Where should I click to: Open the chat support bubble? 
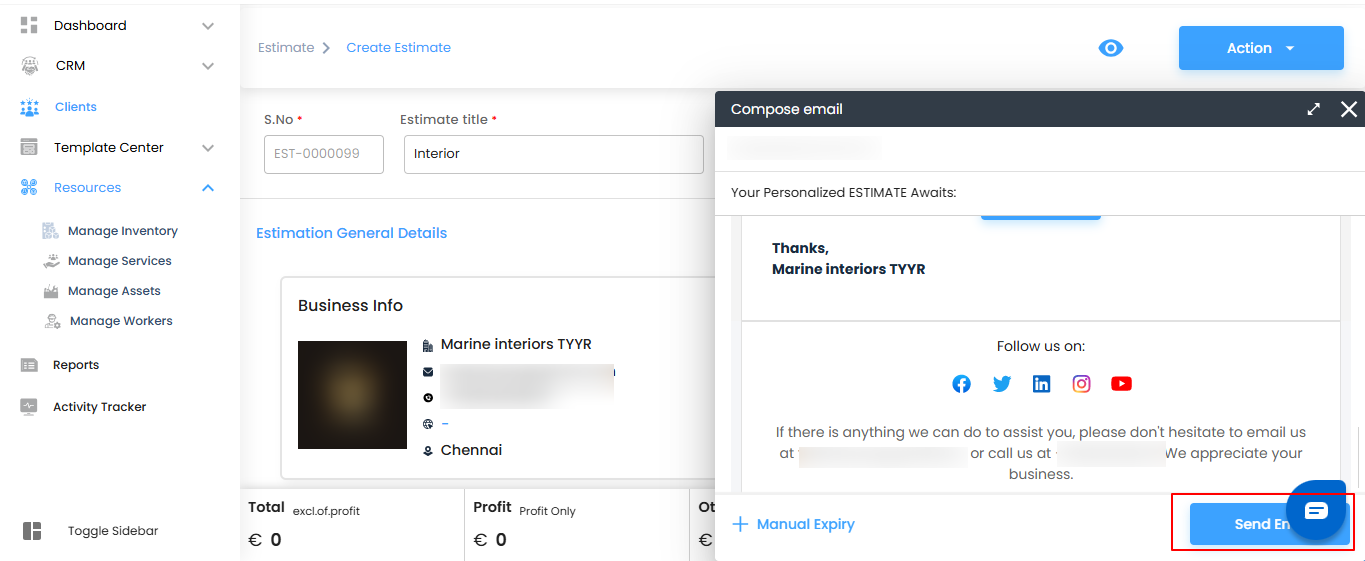point(1316,510)
